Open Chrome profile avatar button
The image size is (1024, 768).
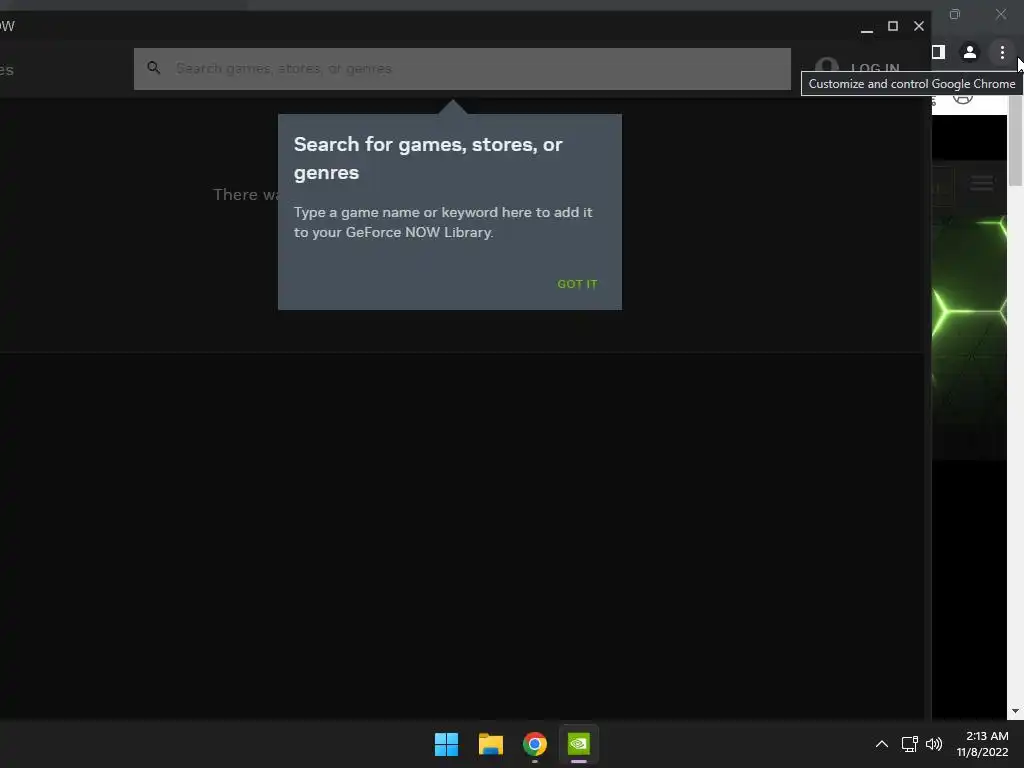pos(970,52)
